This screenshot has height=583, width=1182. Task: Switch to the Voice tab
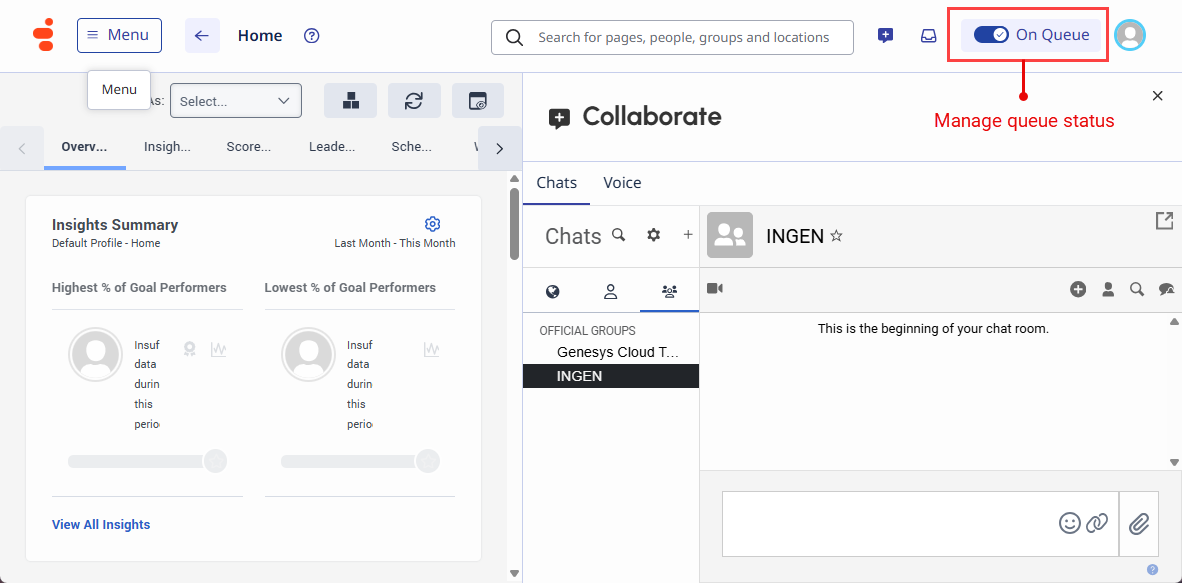point(622,183)
